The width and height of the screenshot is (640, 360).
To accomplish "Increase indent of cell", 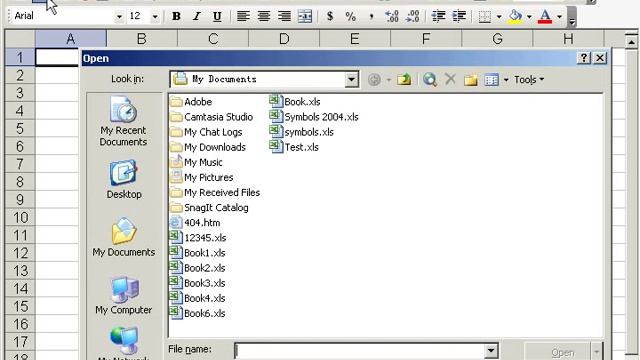I will pyautogui.click(x=459, y=16).
